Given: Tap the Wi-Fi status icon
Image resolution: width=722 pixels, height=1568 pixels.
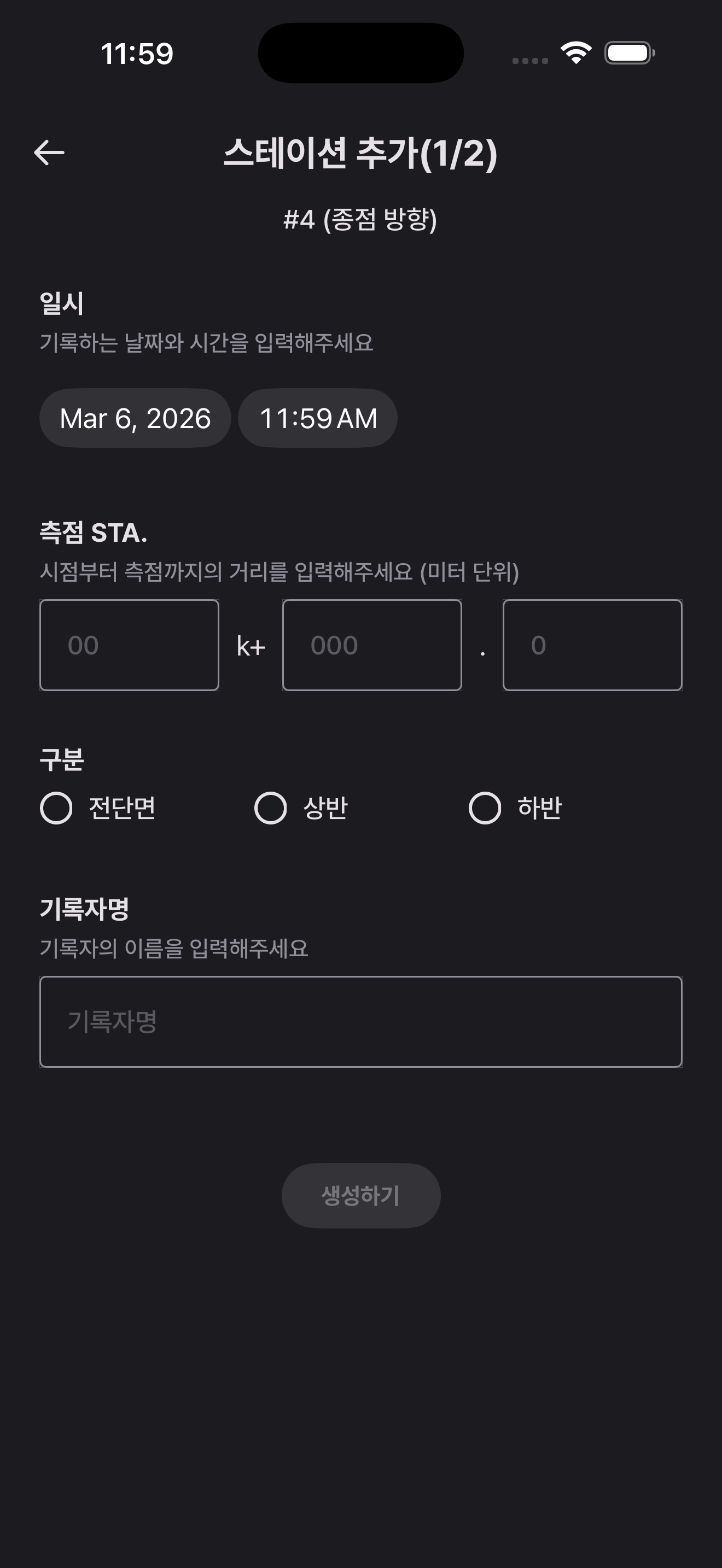Looking at the screenshot, I should point(576,53).
